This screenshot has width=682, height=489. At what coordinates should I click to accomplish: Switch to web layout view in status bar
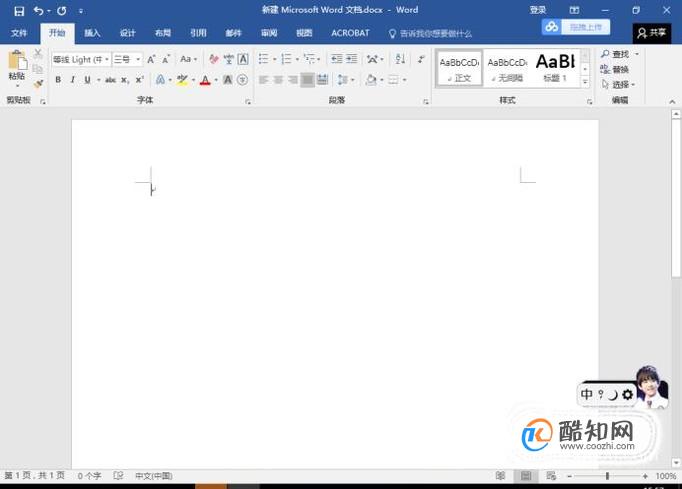[x=551, y=476]
